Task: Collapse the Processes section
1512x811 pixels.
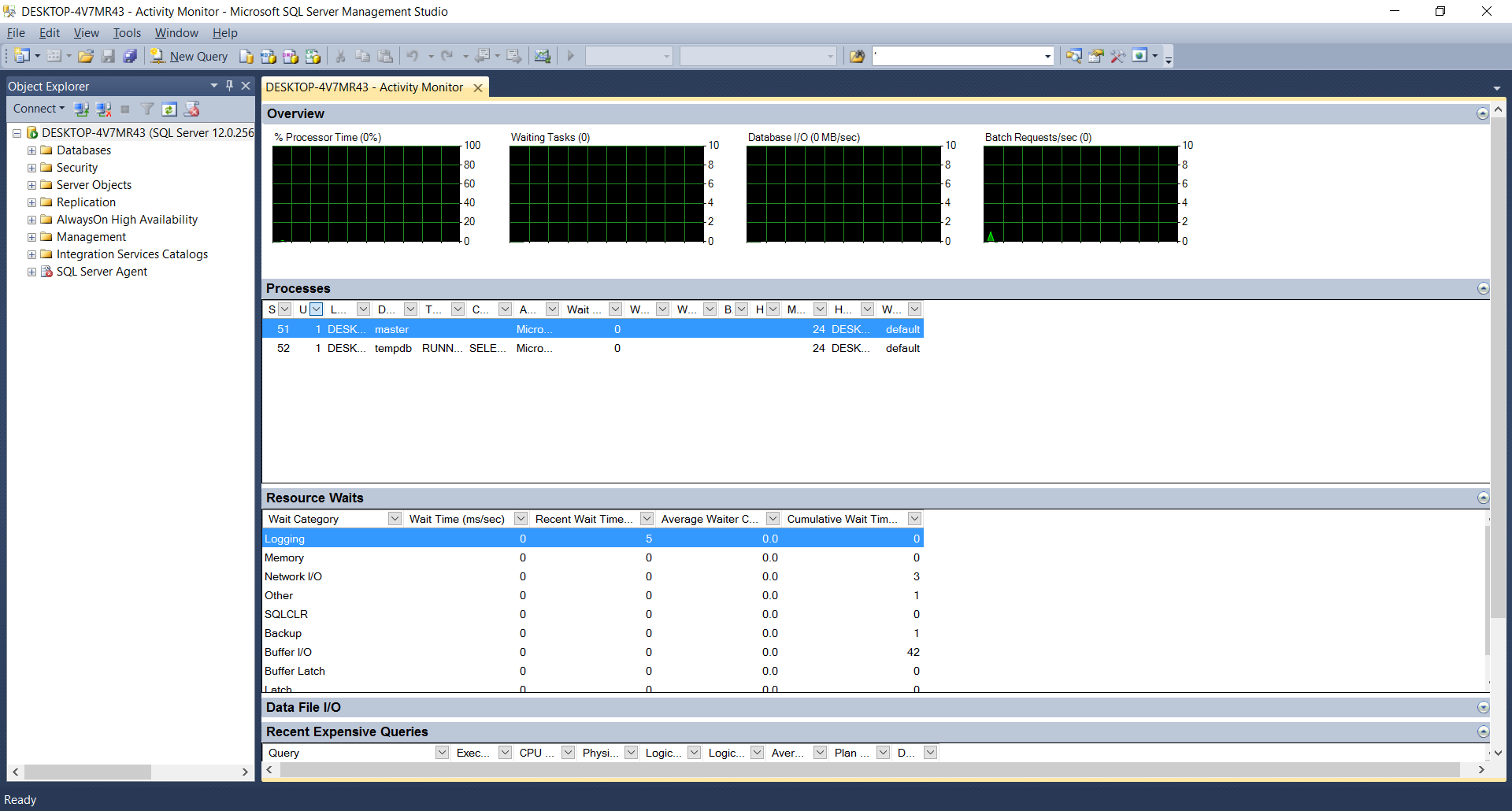Action: [1483, 288]
